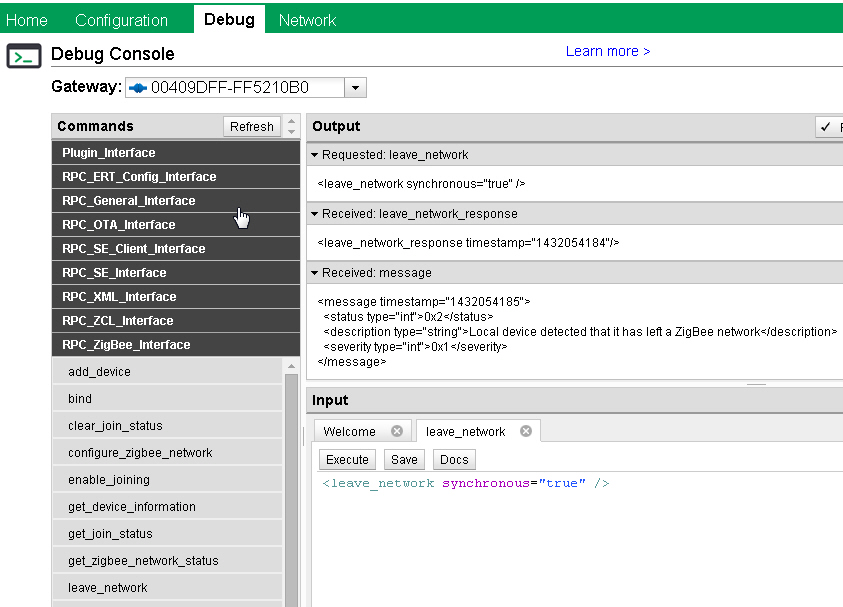This screenshot has width=843, height=607.
Task: Switch to the Configuration tab
Action: coord(121,20)
